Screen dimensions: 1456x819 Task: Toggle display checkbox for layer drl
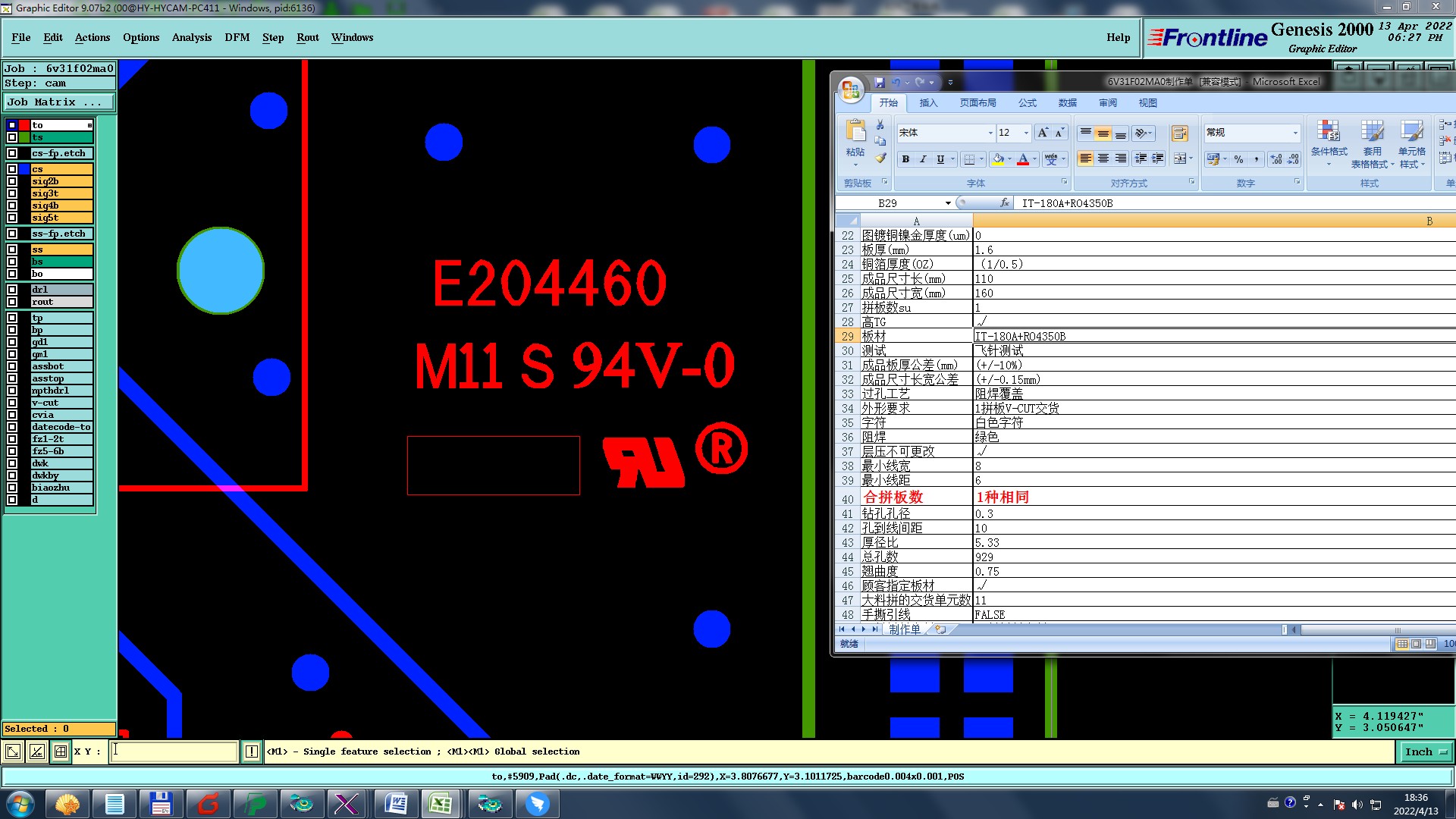(12, 290)
